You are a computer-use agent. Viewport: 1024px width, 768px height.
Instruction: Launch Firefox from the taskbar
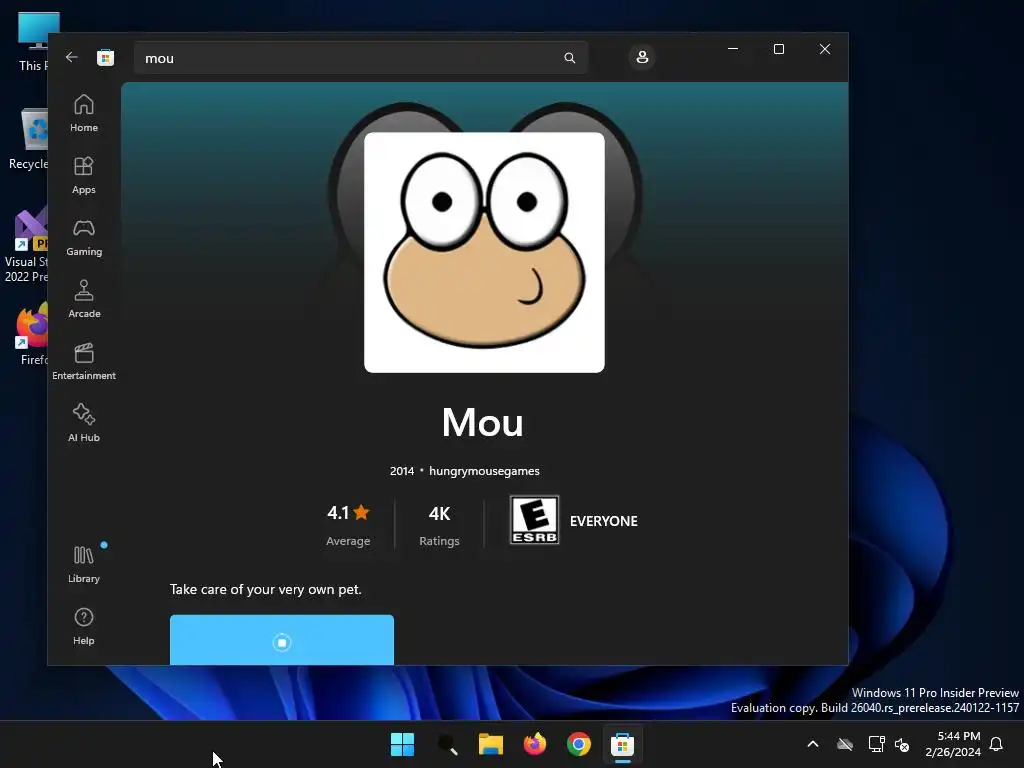[535, 744]
